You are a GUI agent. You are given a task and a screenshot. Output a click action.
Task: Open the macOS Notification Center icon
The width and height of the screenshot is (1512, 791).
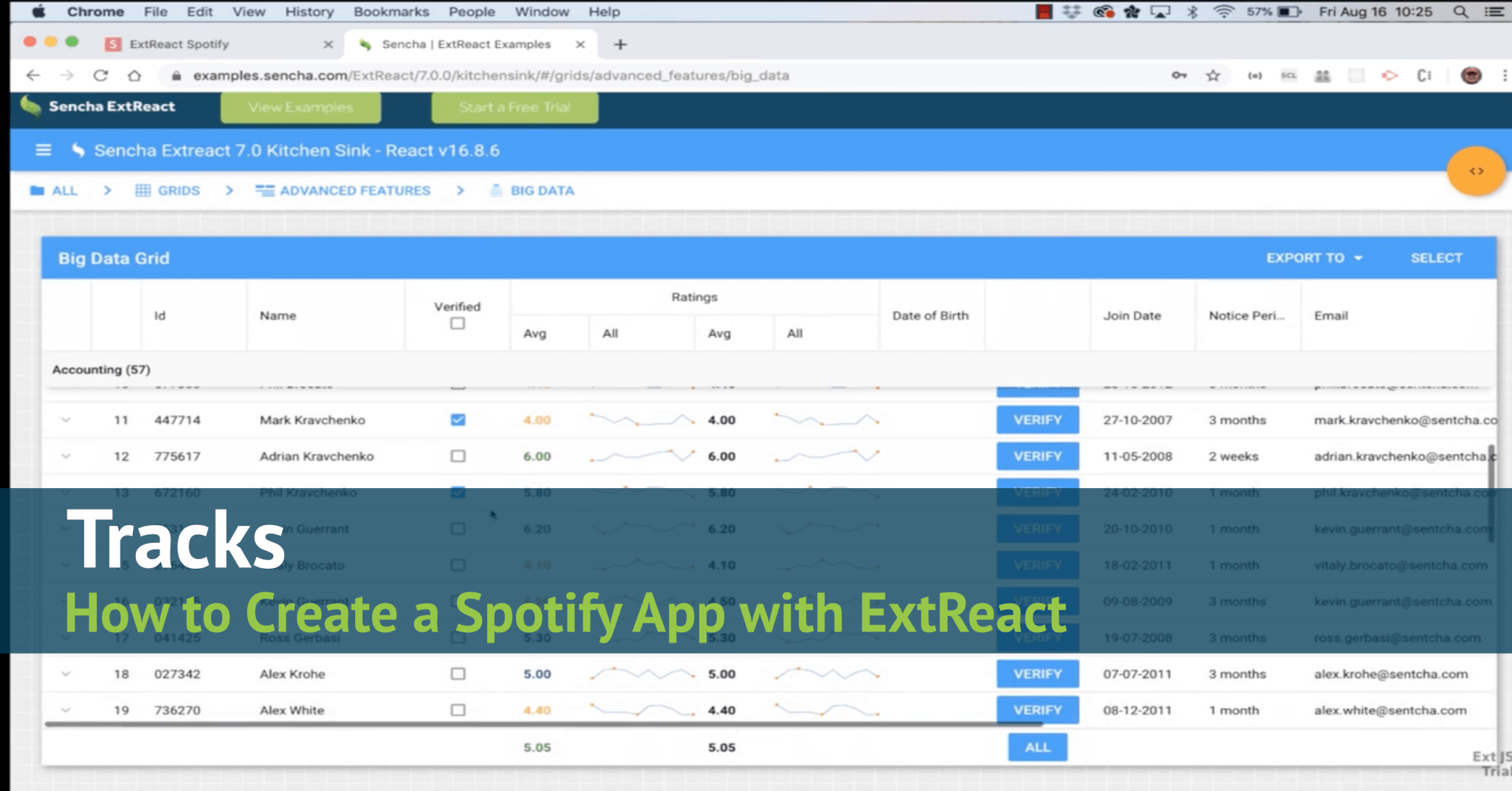tap(1494, 12)
